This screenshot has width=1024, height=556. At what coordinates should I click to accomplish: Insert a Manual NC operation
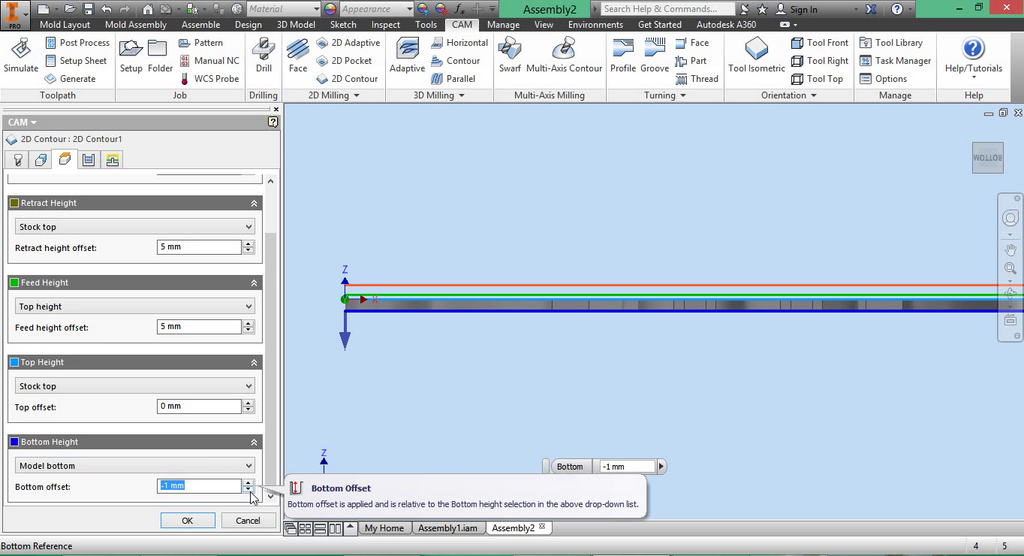tap(209, 61)
